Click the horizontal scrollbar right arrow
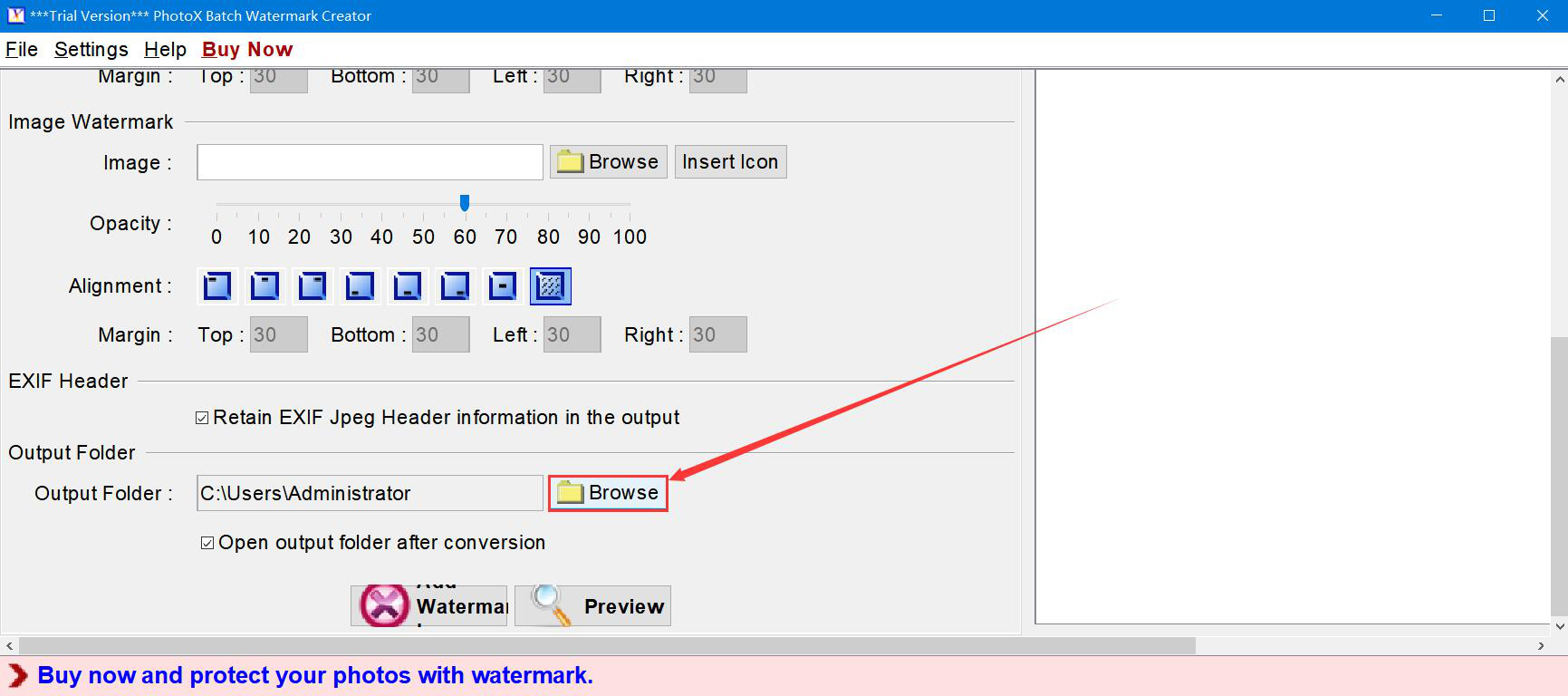1568x696 pixels. click(1542, 646)
